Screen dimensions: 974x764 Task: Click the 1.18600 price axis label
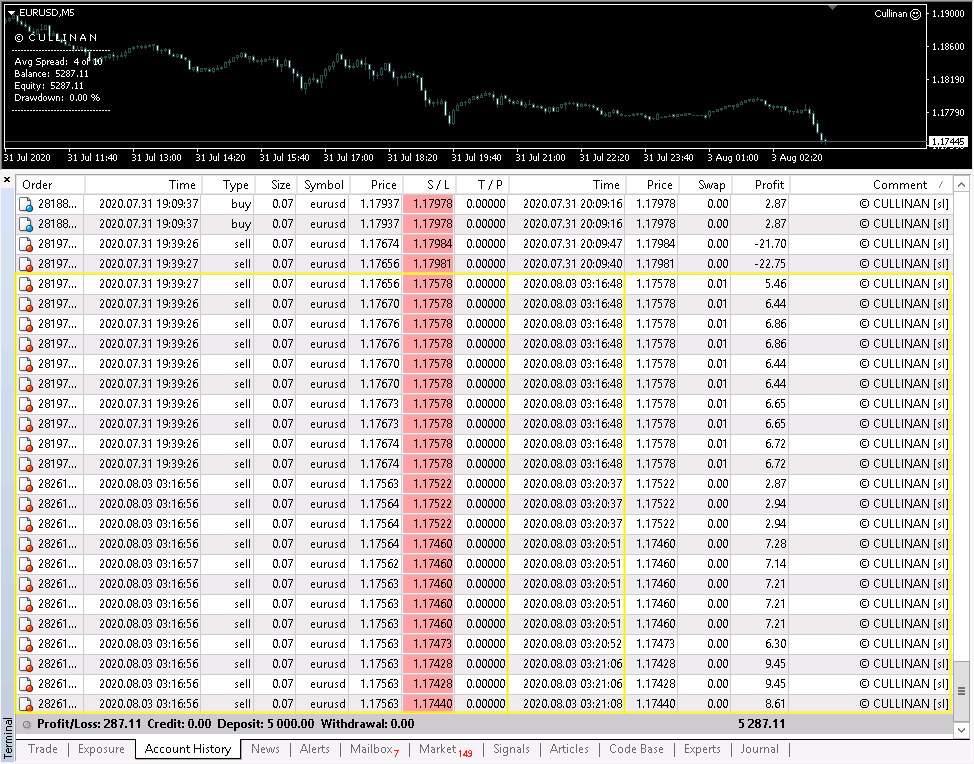pyautogui.click(x=948, y=47)
